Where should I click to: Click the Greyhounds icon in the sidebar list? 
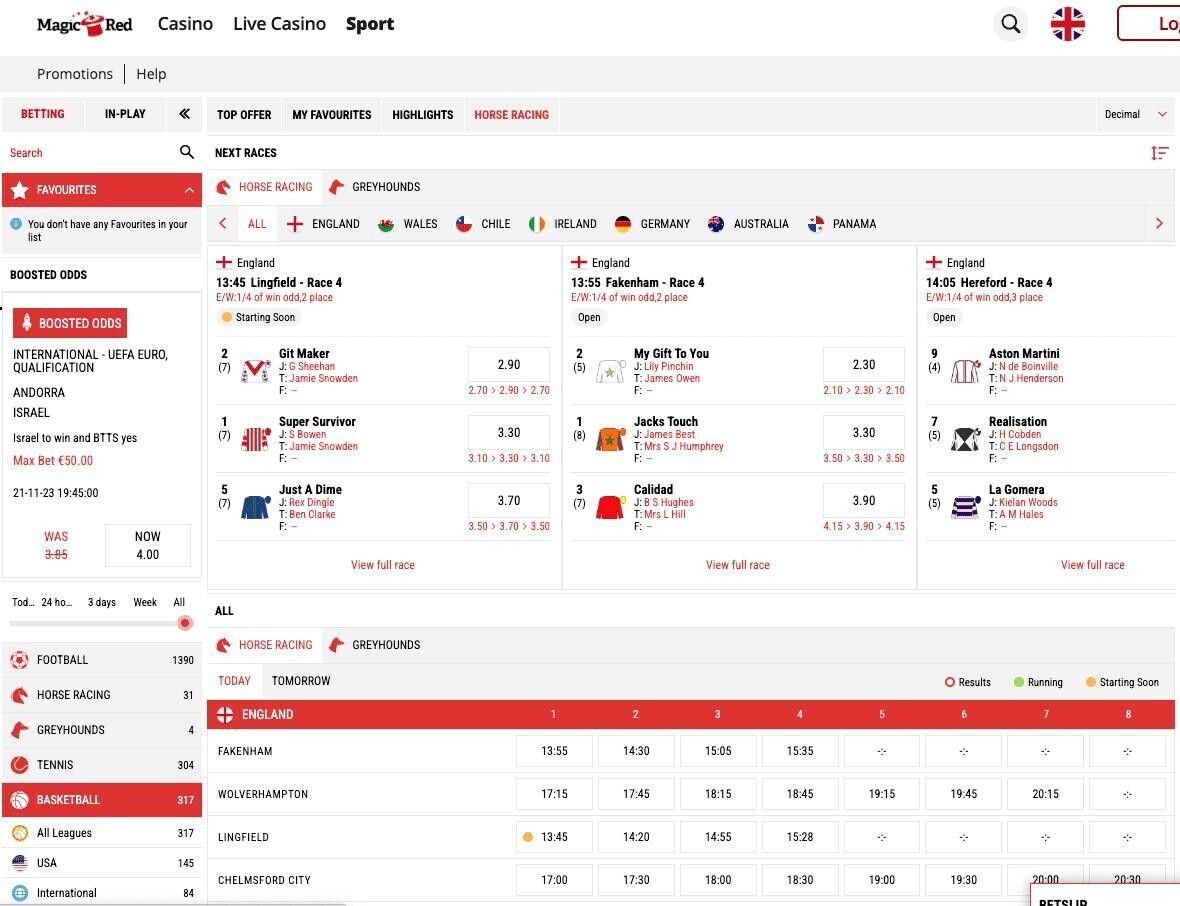tap(20, 730)
